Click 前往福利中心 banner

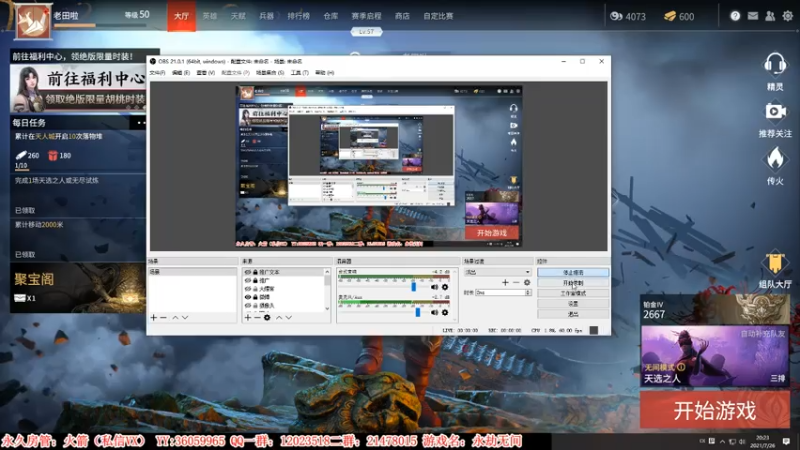[x=78, y=88]
